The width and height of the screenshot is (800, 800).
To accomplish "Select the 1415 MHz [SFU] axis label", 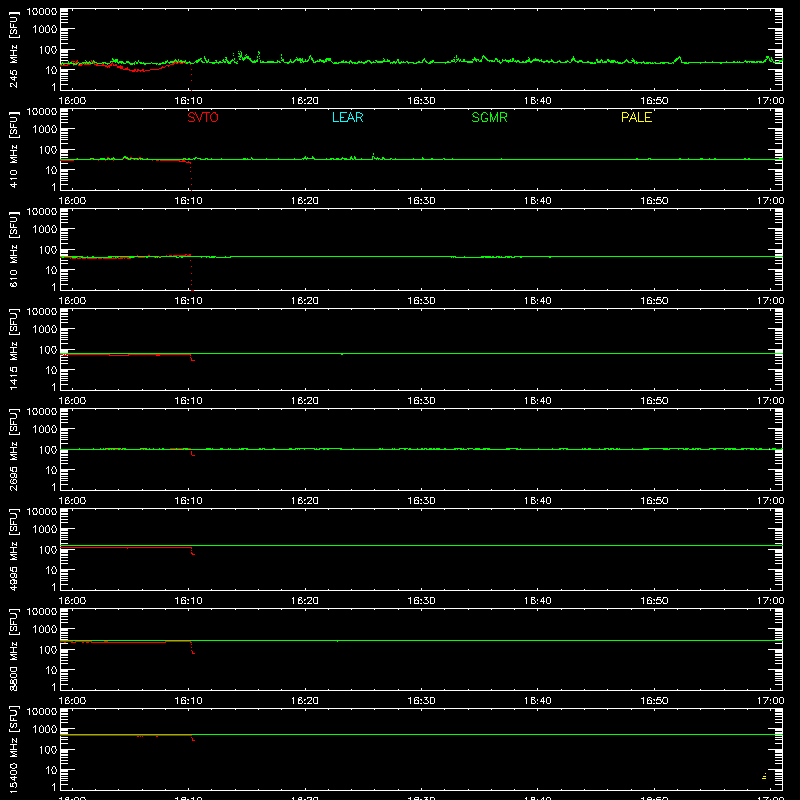I will 13,349.
